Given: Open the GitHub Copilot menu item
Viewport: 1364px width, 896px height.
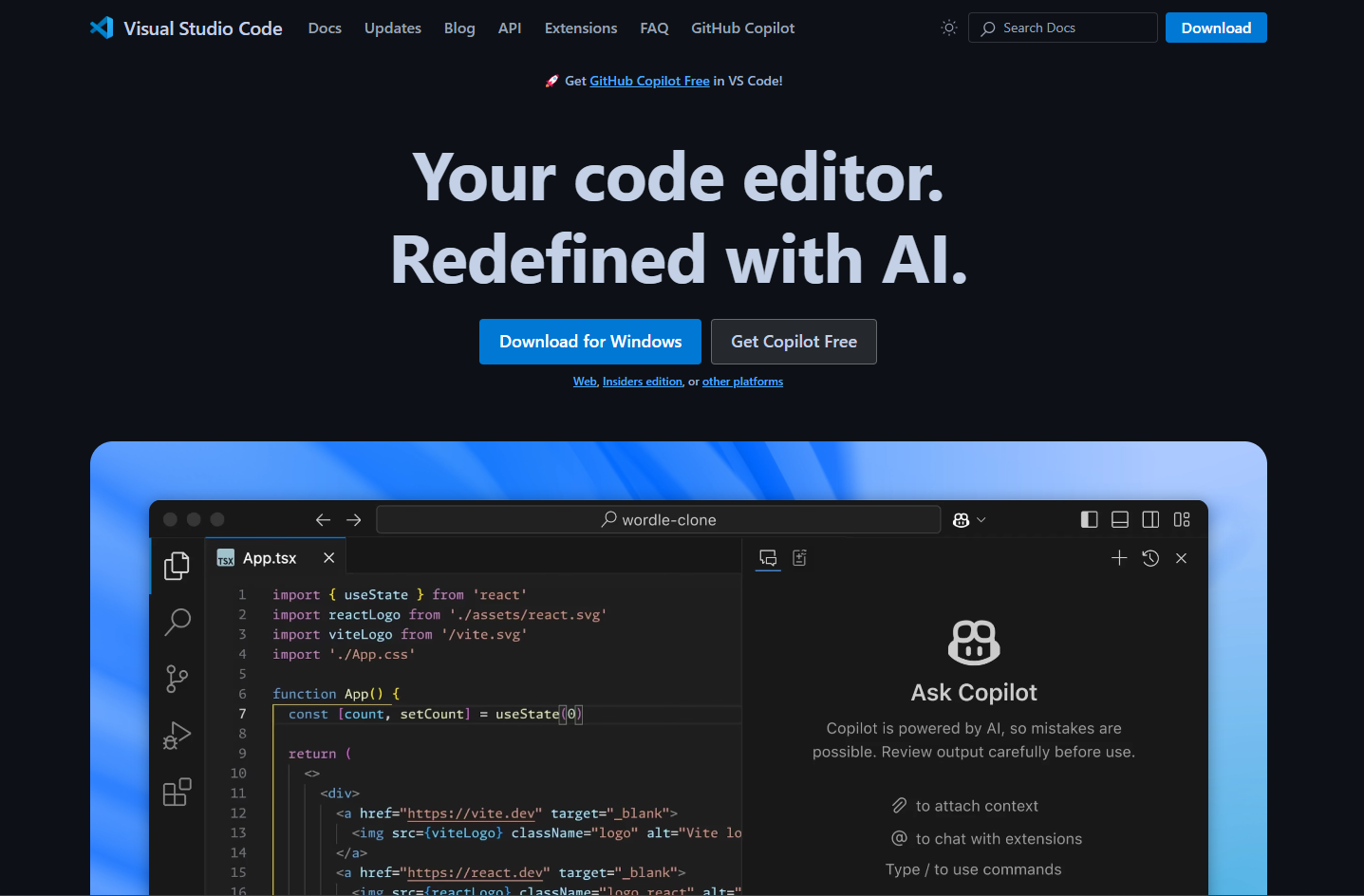Looking at the screenshot, I should pos(743,28).
